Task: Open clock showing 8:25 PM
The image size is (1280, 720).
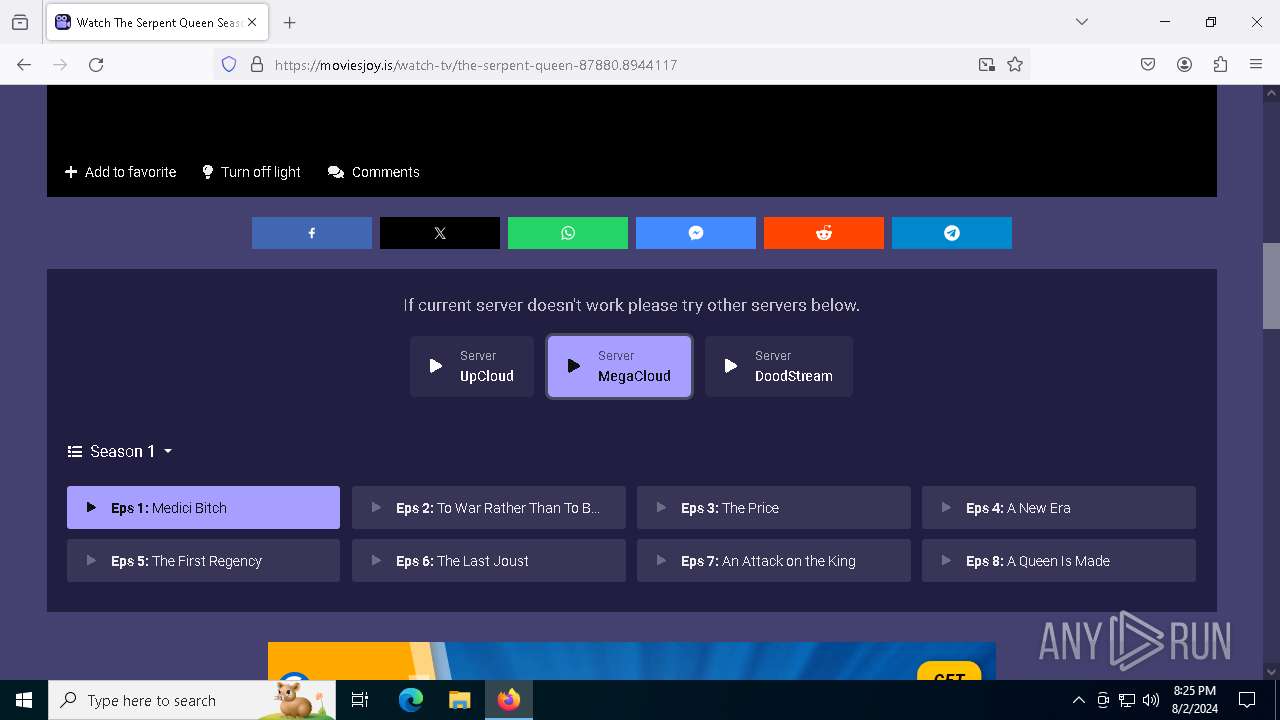Action: coord(1194,700)
